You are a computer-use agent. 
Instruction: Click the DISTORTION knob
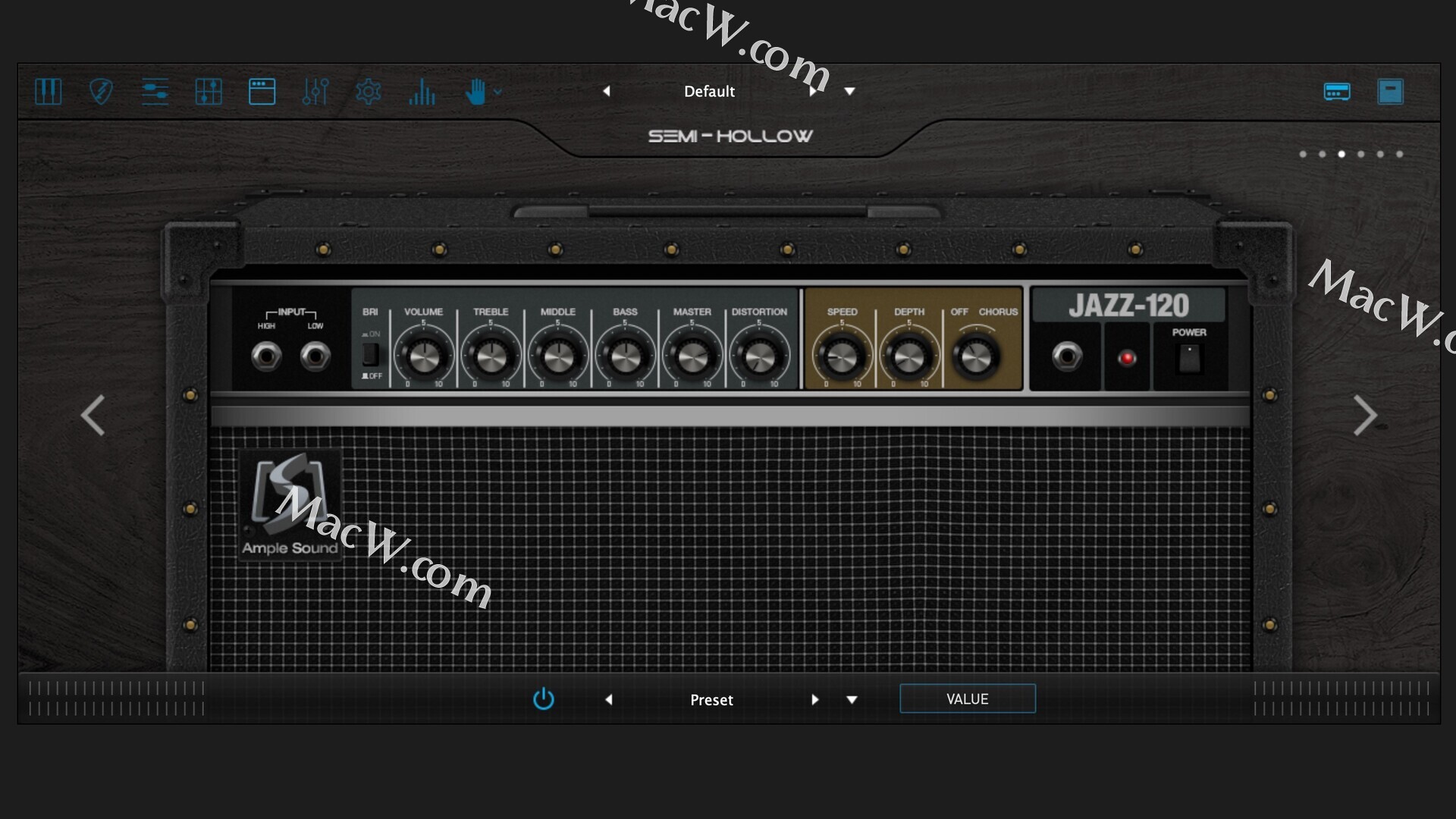(x=759, y=356)
